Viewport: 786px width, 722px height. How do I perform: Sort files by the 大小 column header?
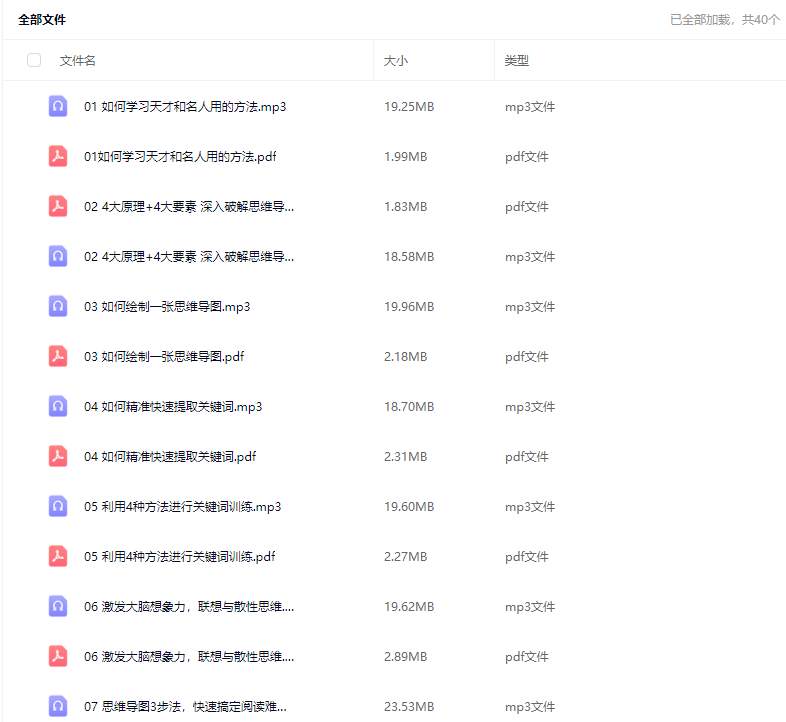coord(396,61)
